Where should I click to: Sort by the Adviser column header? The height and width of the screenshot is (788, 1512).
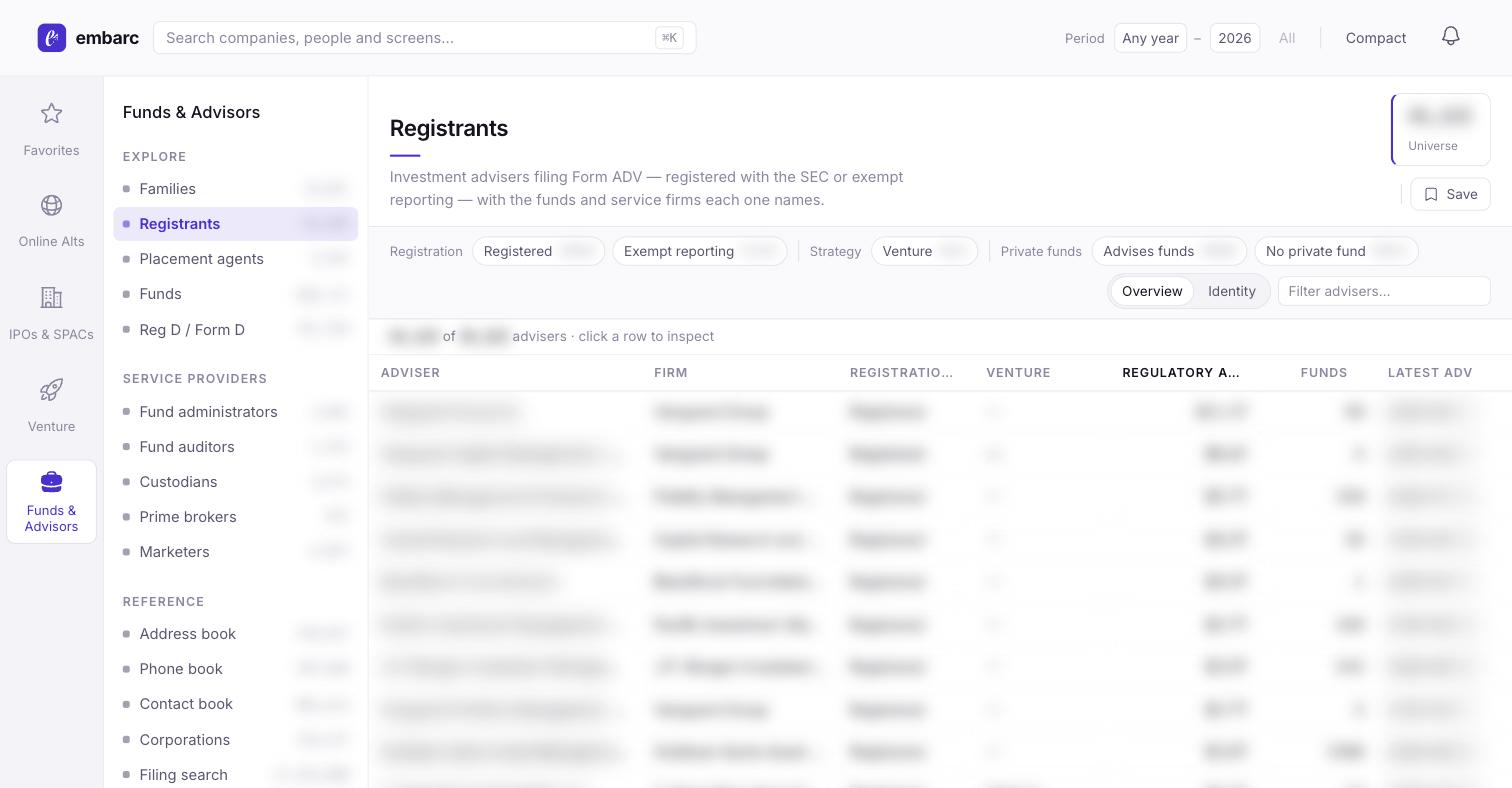pos(411,373)
